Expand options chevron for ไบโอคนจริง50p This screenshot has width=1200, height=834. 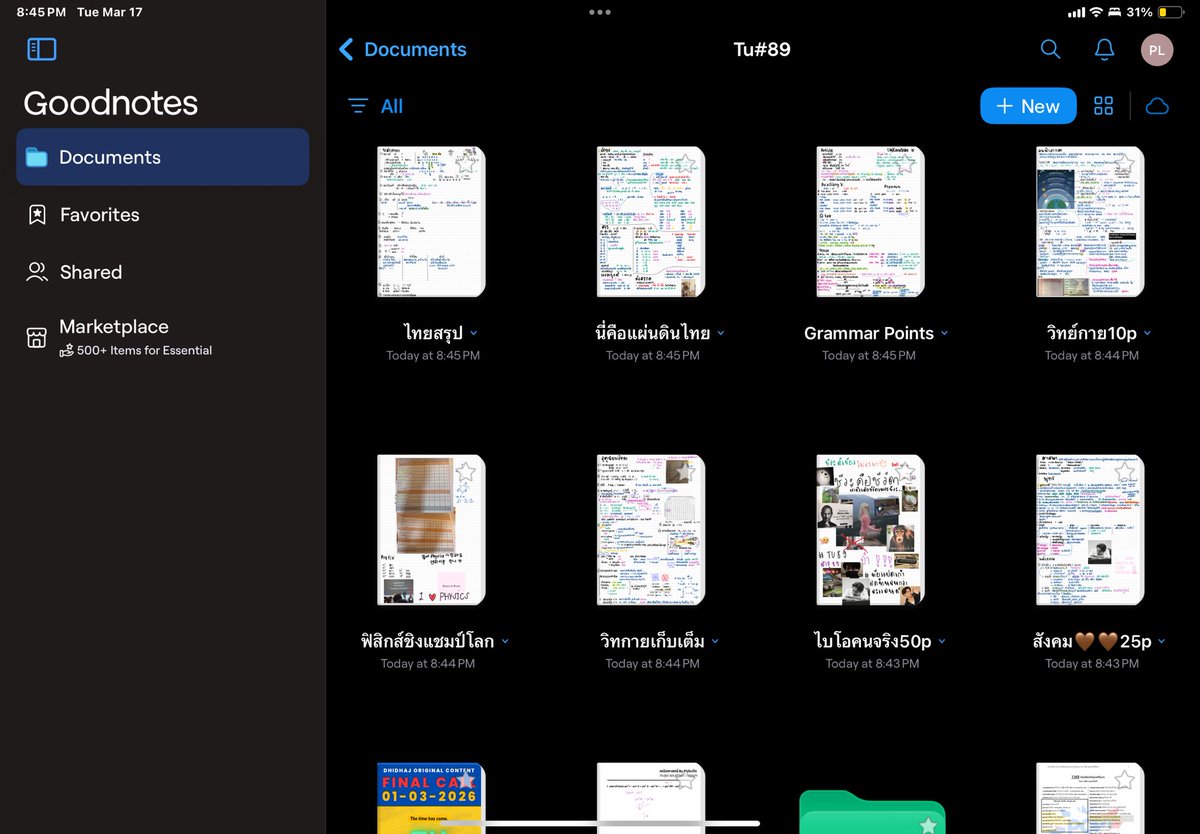[942, 641]
